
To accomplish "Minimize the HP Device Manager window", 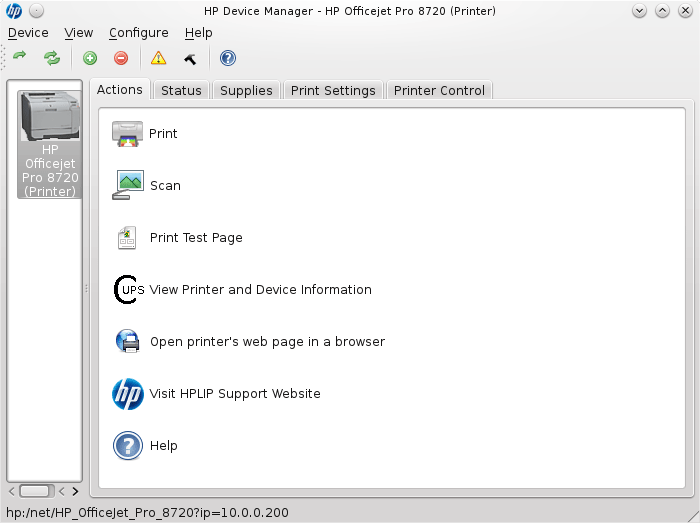I will click(x=639, y=11).
